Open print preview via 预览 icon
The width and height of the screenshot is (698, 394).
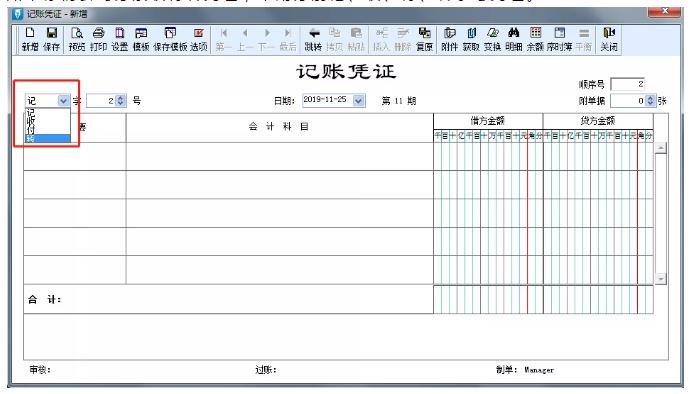pyautogui.click(x=77, y=39)
